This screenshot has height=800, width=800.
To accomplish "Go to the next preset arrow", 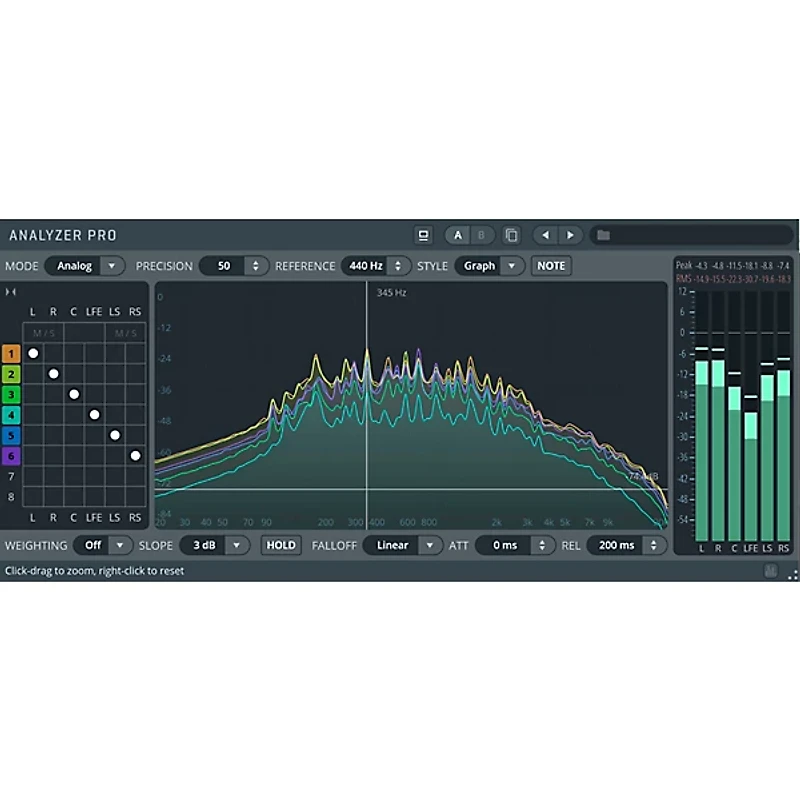I will pyautogui.click(x=570, y=236).
